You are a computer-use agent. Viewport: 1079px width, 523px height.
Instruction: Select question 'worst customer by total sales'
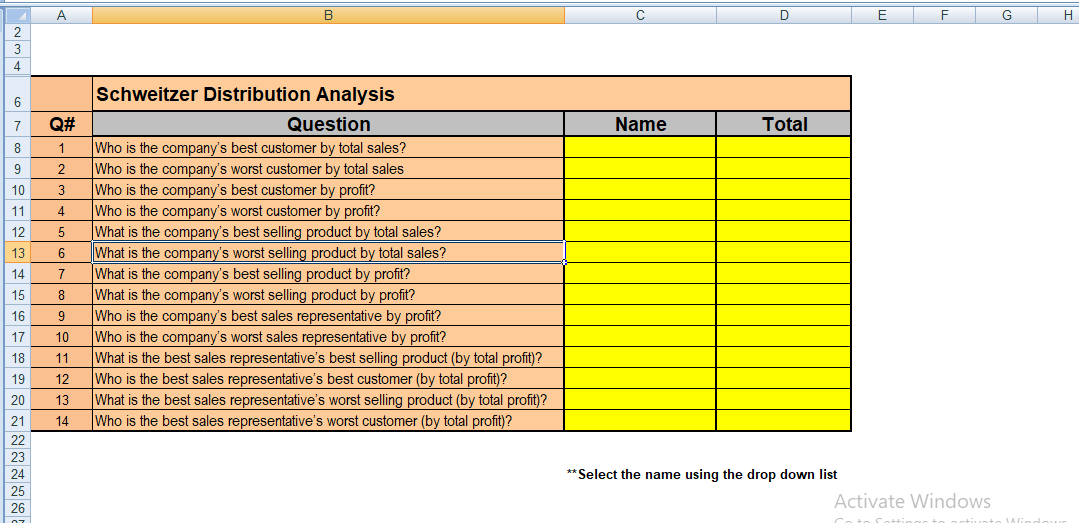coord(328,169)
